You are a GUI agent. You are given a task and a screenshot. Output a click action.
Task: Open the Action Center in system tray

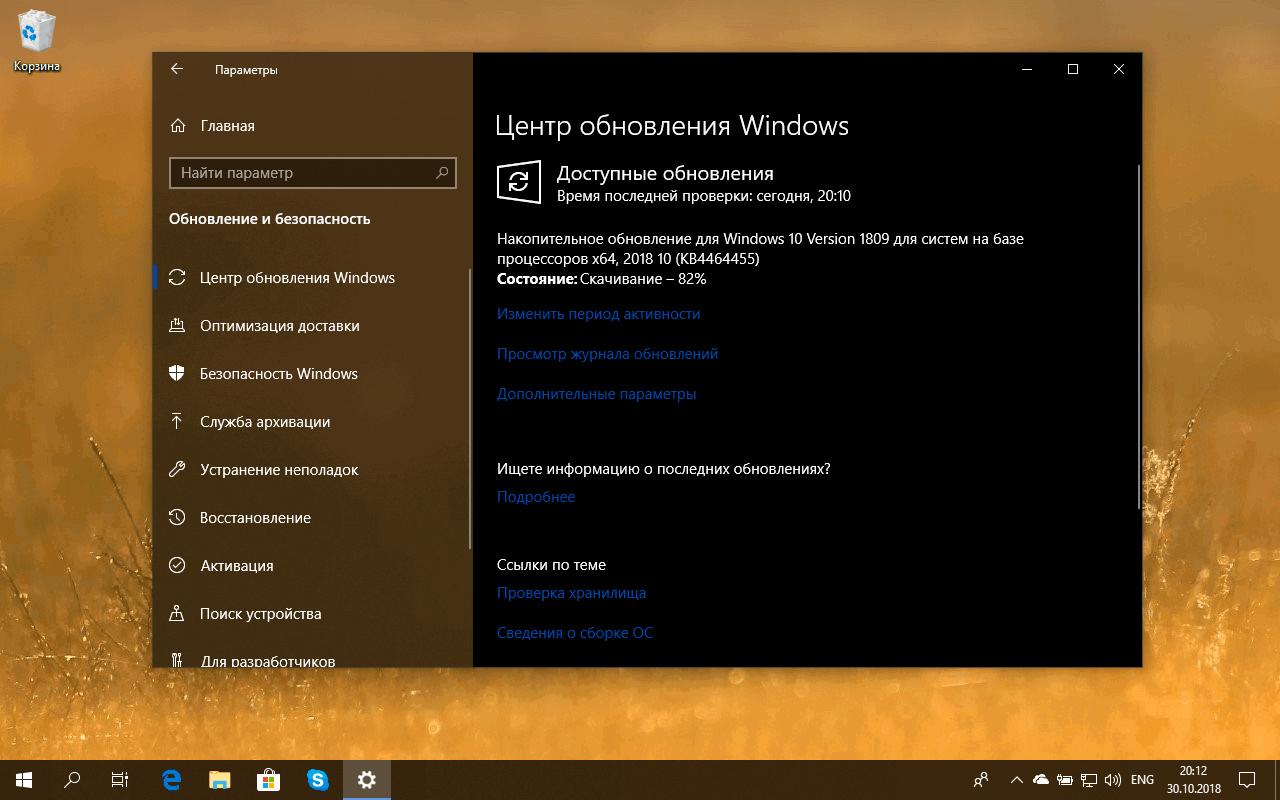click(x=1247, y=779)
